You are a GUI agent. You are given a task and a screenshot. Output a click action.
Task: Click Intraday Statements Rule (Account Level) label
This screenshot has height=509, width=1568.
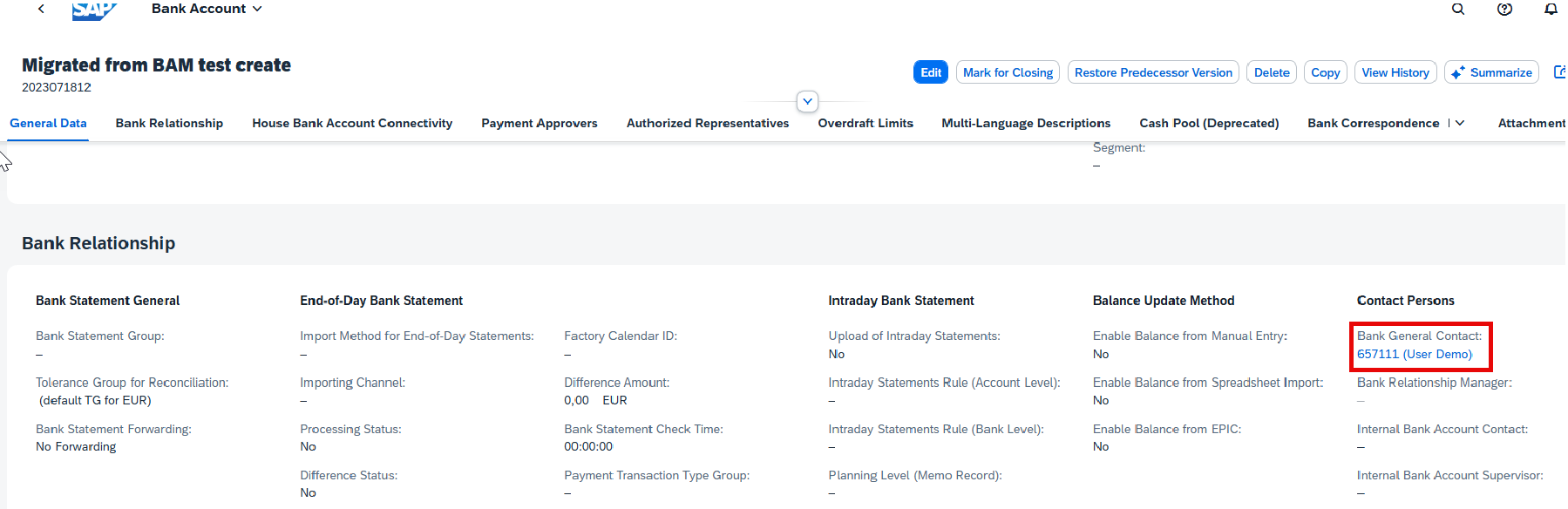coord(944,383)
